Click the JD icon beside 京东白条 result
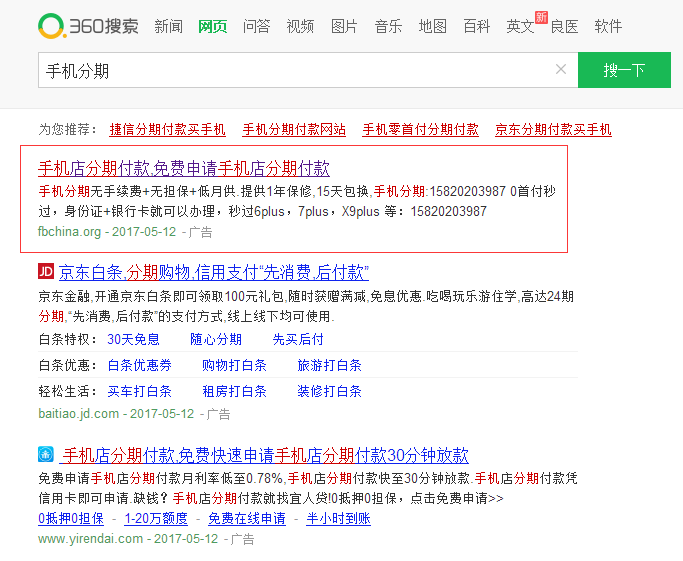 tap(45, 272)
